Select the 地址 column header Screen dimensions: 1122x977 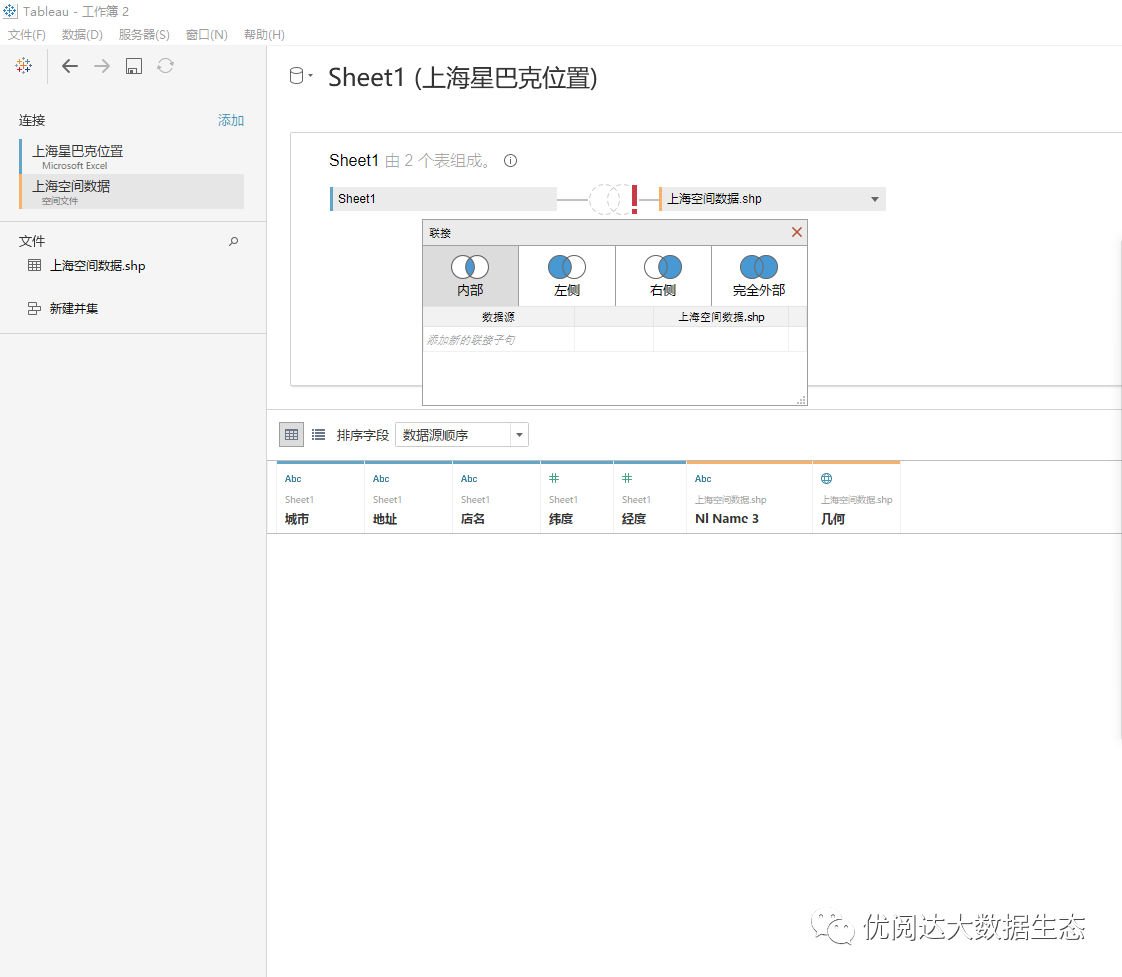click(409, 497)
